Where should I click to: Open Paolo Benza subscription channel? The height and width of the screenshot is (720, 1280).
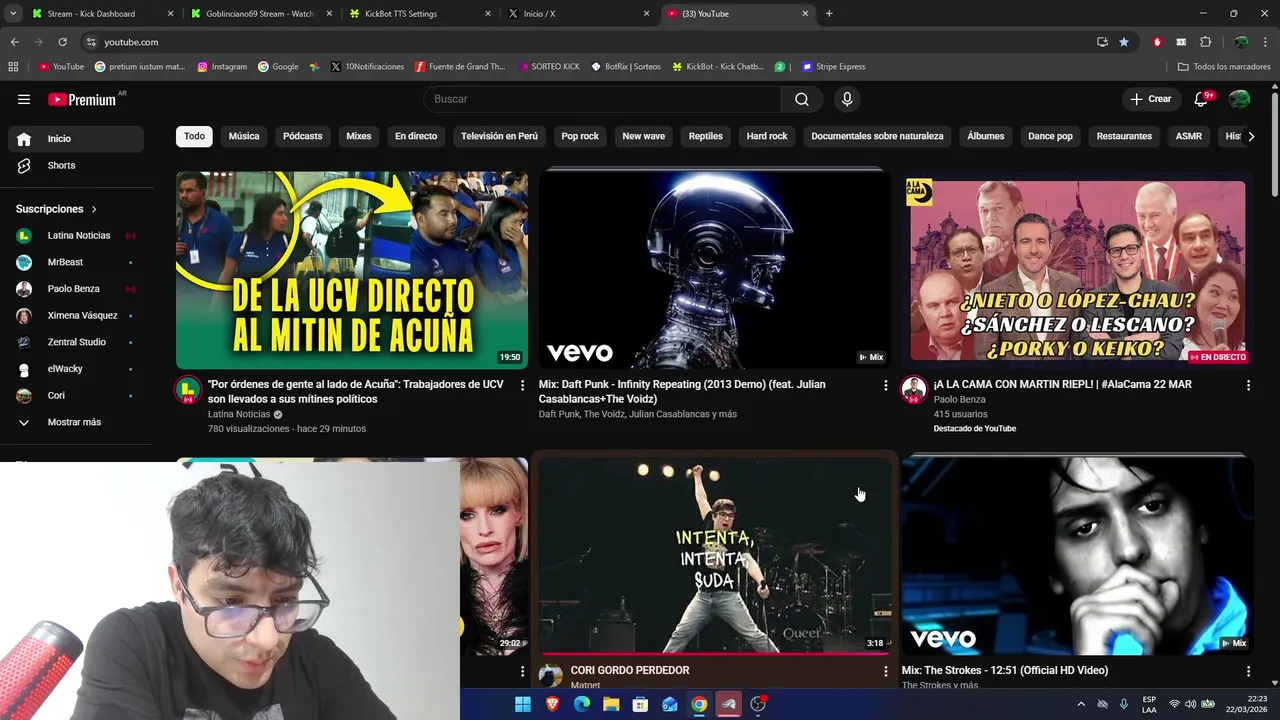click(x=76, y=289)
